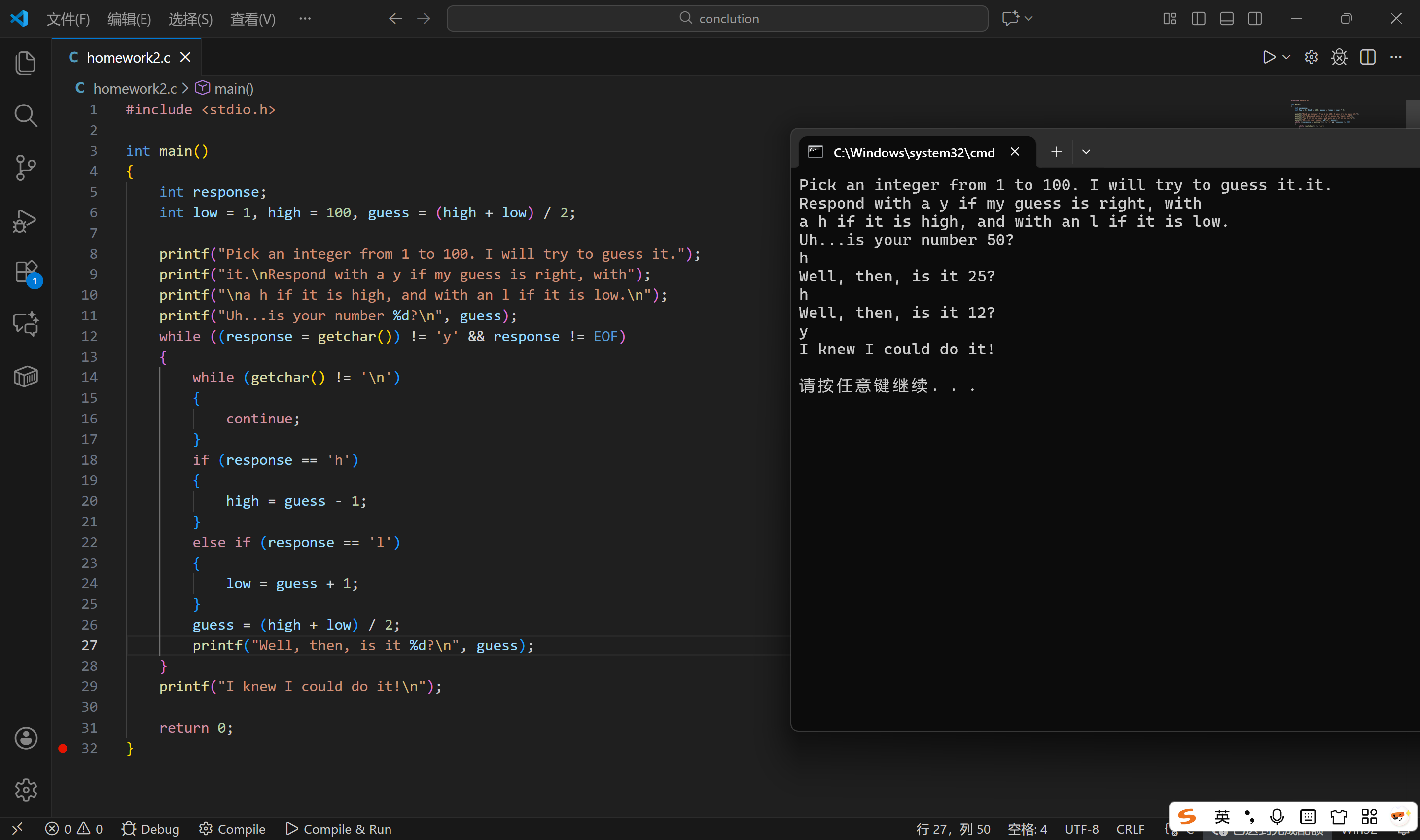Click the conclution command center search box
This screenshot has height=840, width=1420.
(x=717, y=19)
